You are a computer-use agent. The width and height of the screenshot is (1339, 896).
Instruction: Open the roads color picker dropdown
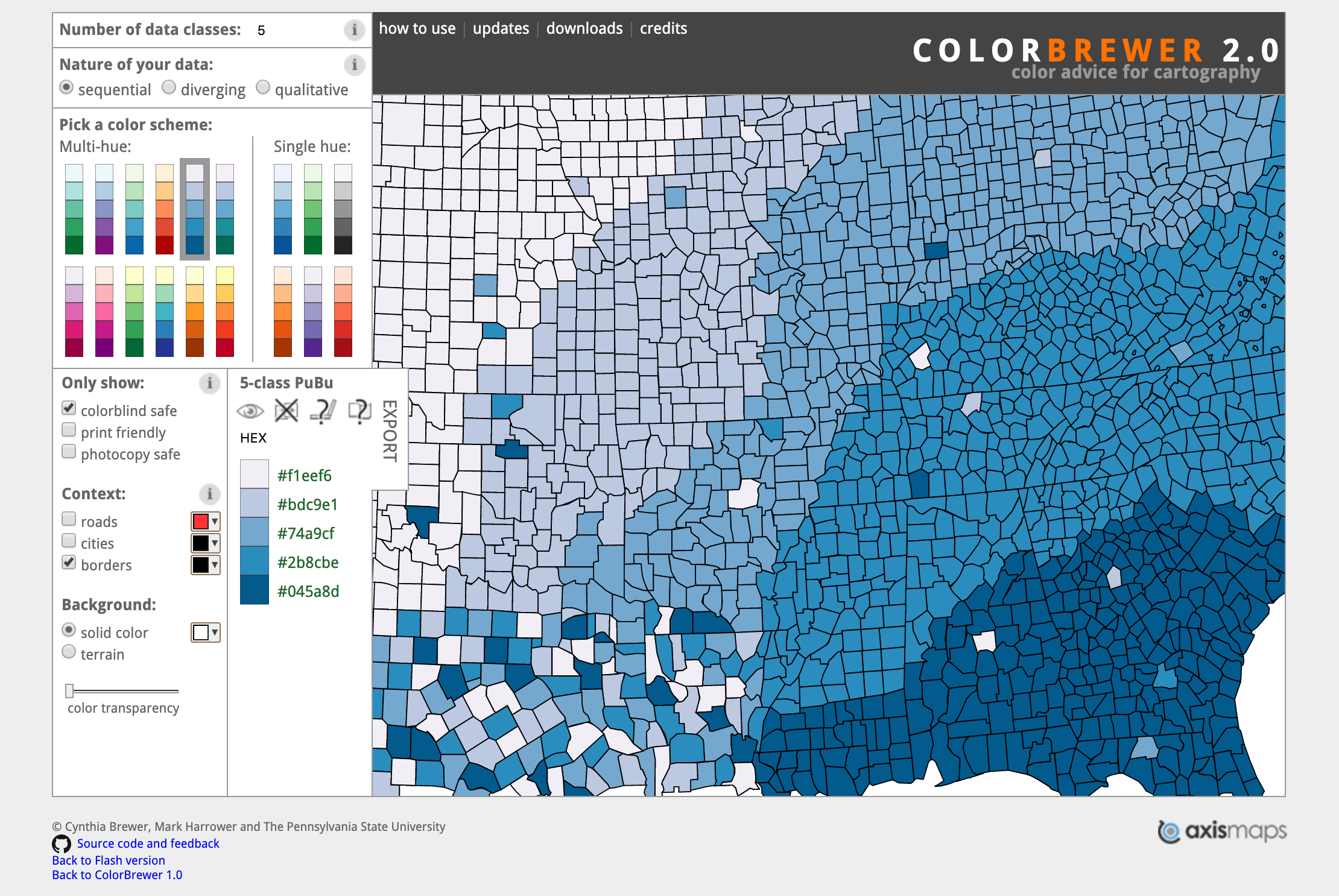click(x=206, y=522)
